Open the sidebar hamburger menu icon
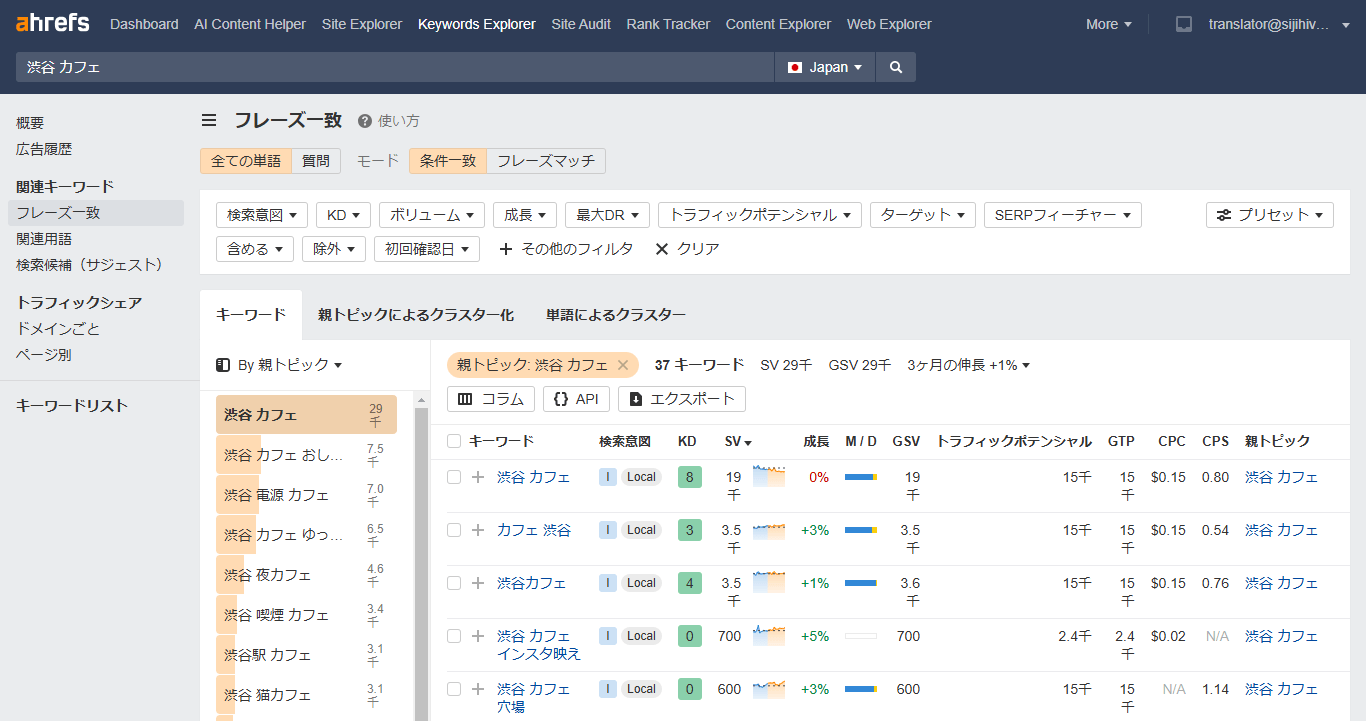 209,120
